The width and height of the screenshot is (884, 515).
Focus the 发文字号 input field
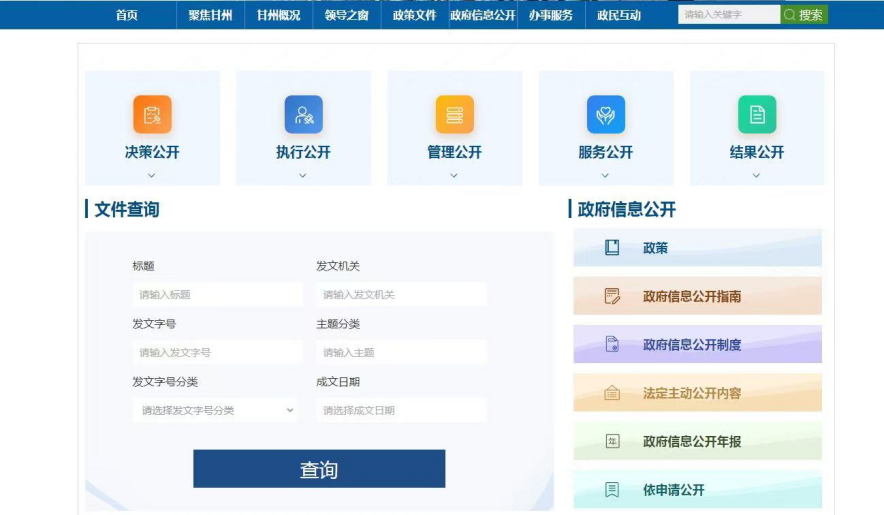(x=217, y=353)
